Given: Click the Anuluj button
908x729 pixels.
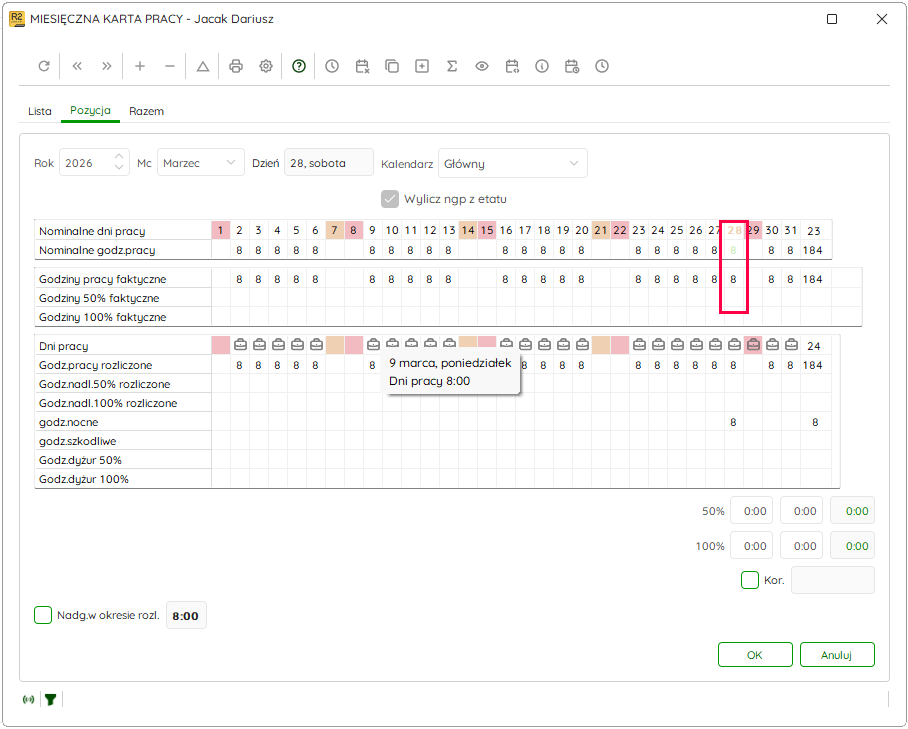Looking at the screenshot, I should click(x=837, y=655).
